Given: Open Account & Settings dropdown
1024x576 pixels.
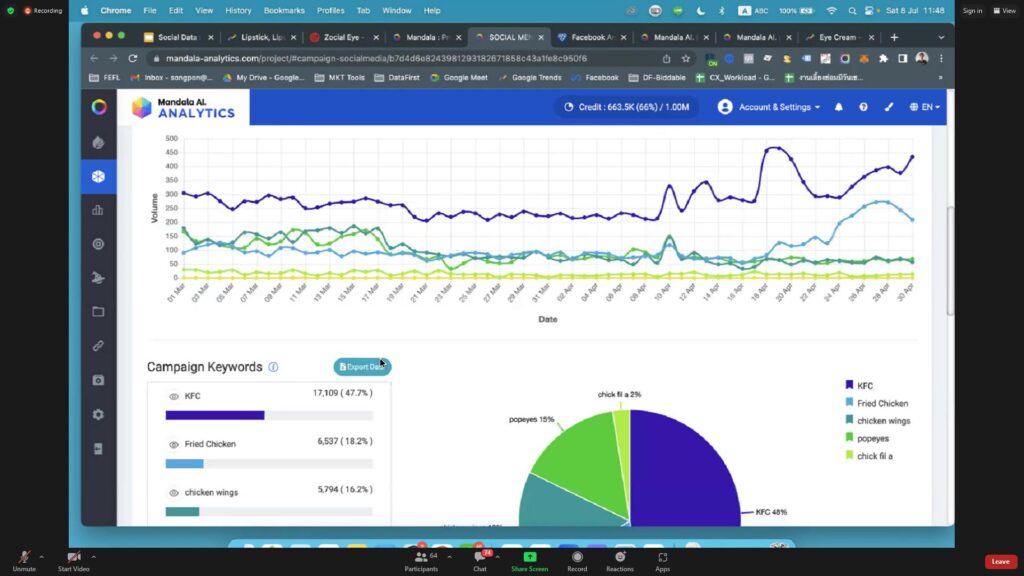Looking at the screenshot, I should tap(769, 107).
